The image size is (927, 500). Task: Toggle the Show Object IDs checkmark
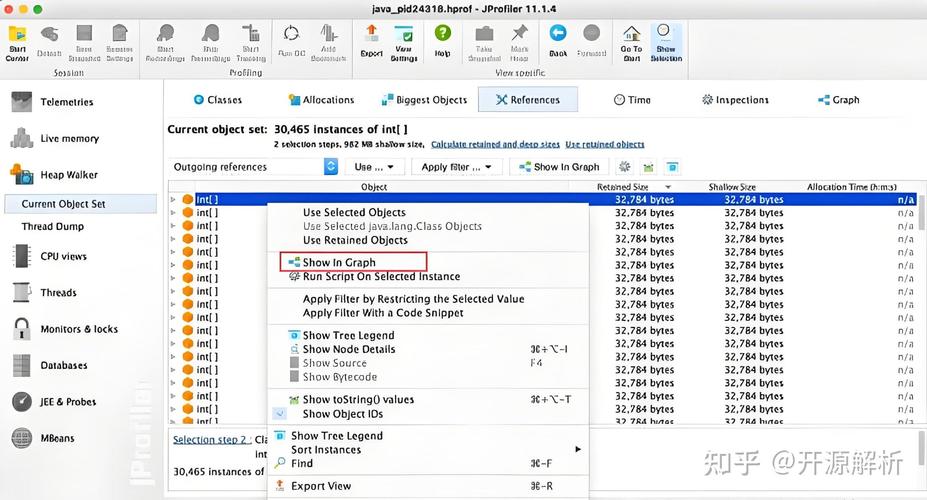pos(342,414)
